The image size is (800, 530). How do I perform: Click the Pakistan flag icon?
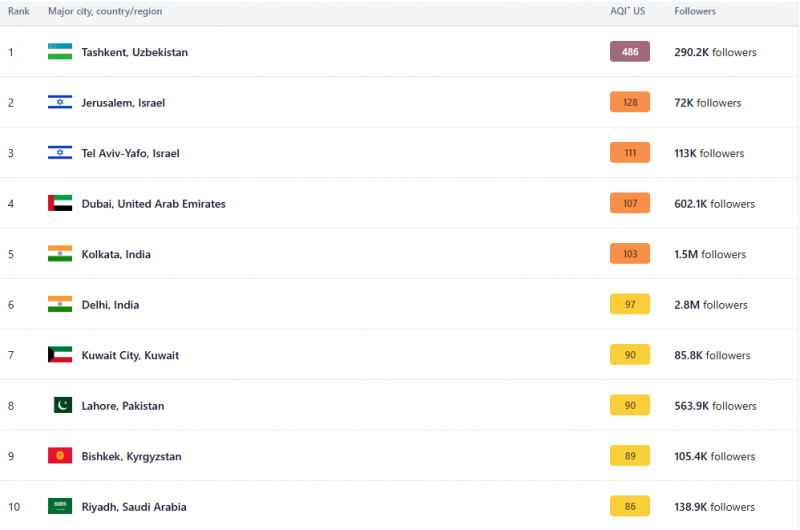(62, 405)
